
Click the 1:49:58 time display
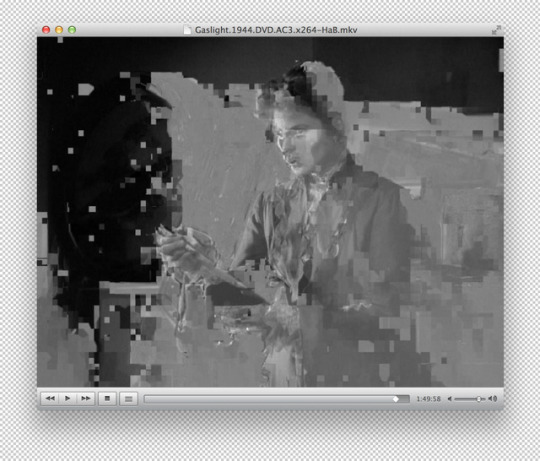pyautogui.click(x=428, y=399)
